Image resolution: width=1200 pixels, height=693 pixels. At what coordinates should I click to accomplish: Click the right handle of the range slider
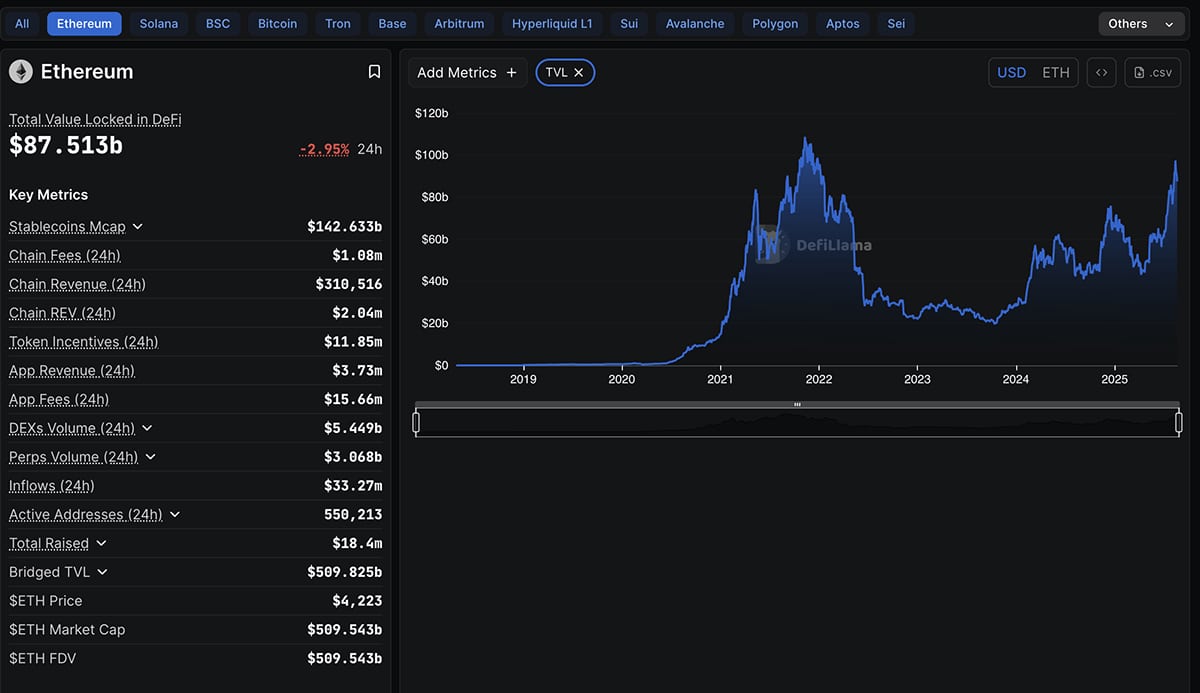(x=1178, y=421)
